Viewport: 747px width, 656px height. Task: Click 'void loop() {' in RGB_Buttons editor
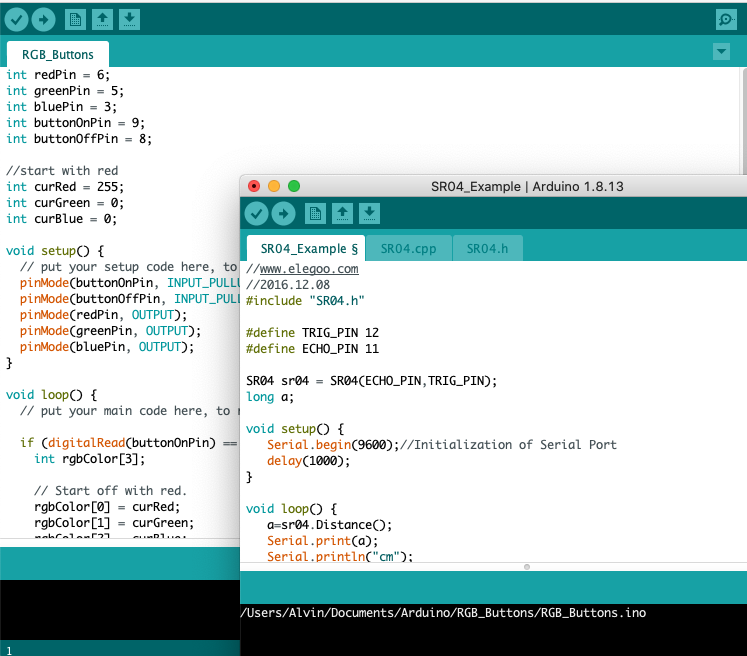(x=51, y=394)
